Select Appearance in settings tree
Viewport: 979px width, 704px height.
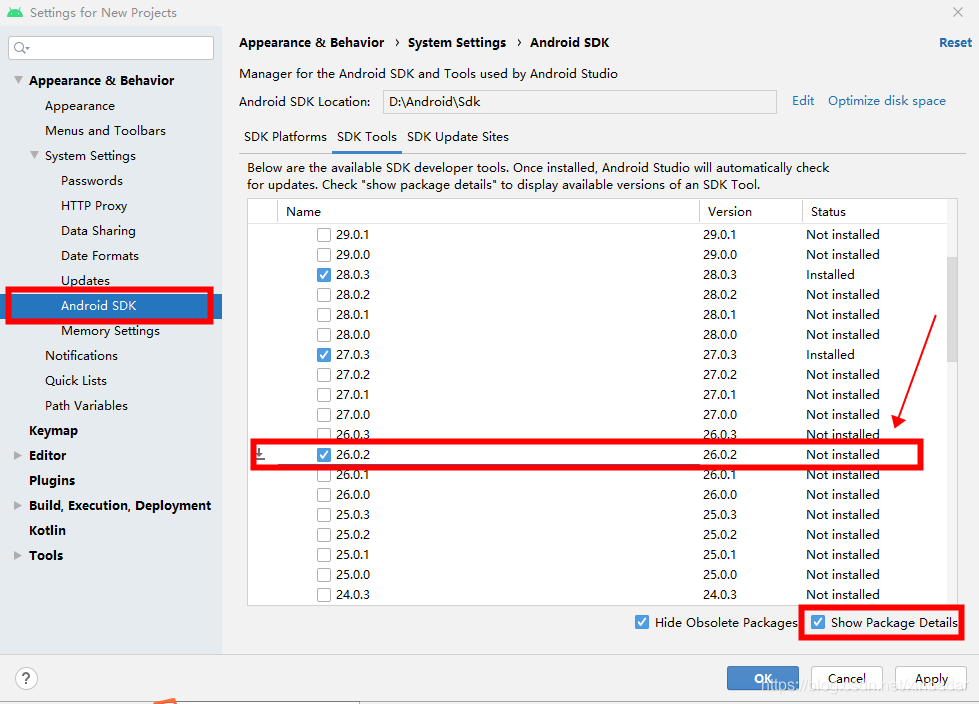79,106
